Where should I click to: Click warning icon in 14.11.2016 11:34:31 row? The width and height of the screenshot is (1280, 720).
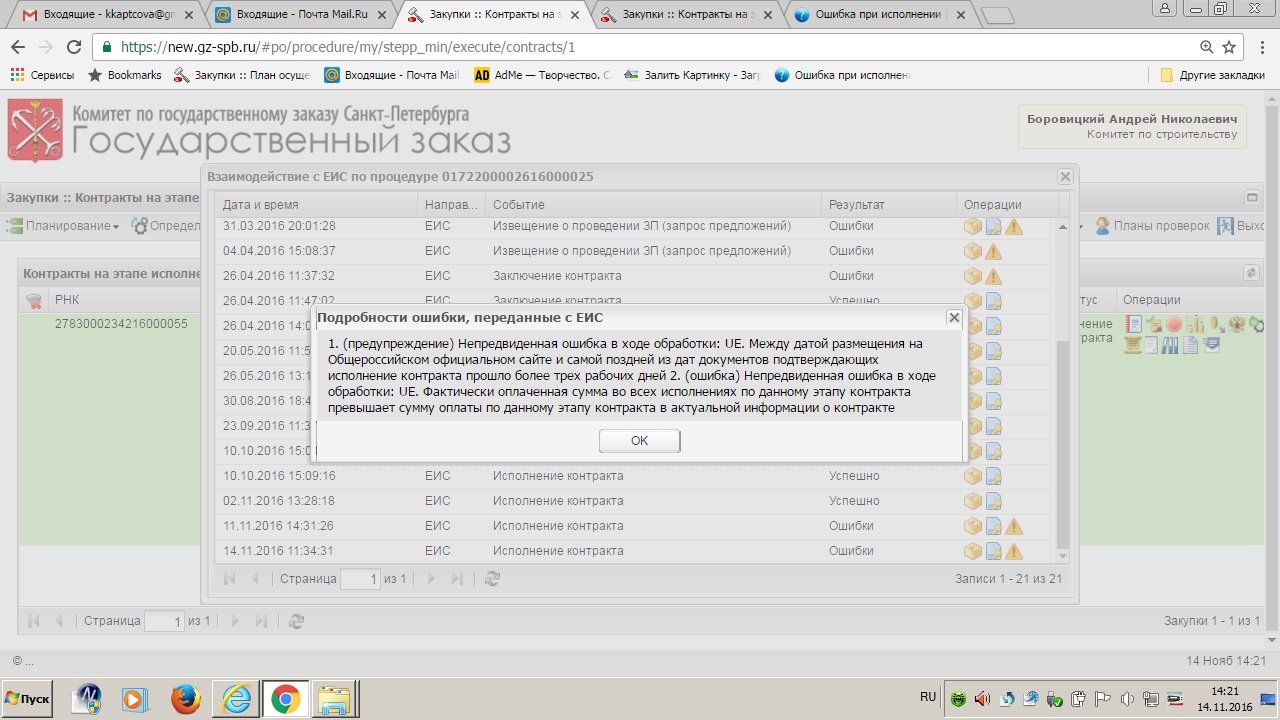click(1014, 551)
